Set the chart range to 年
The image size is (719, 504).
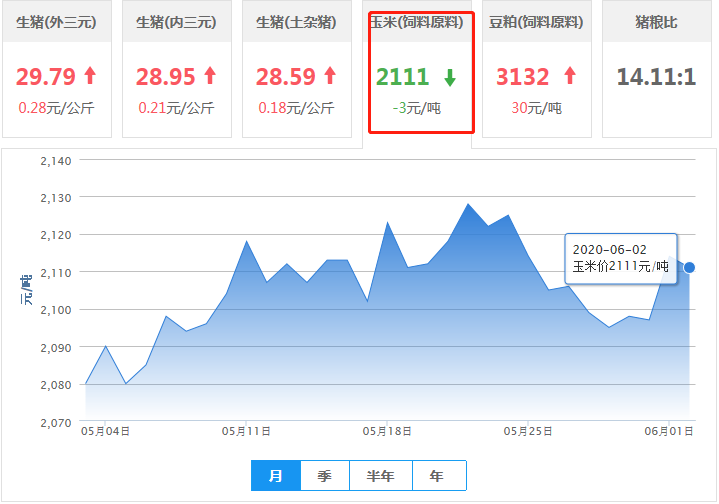437,476
